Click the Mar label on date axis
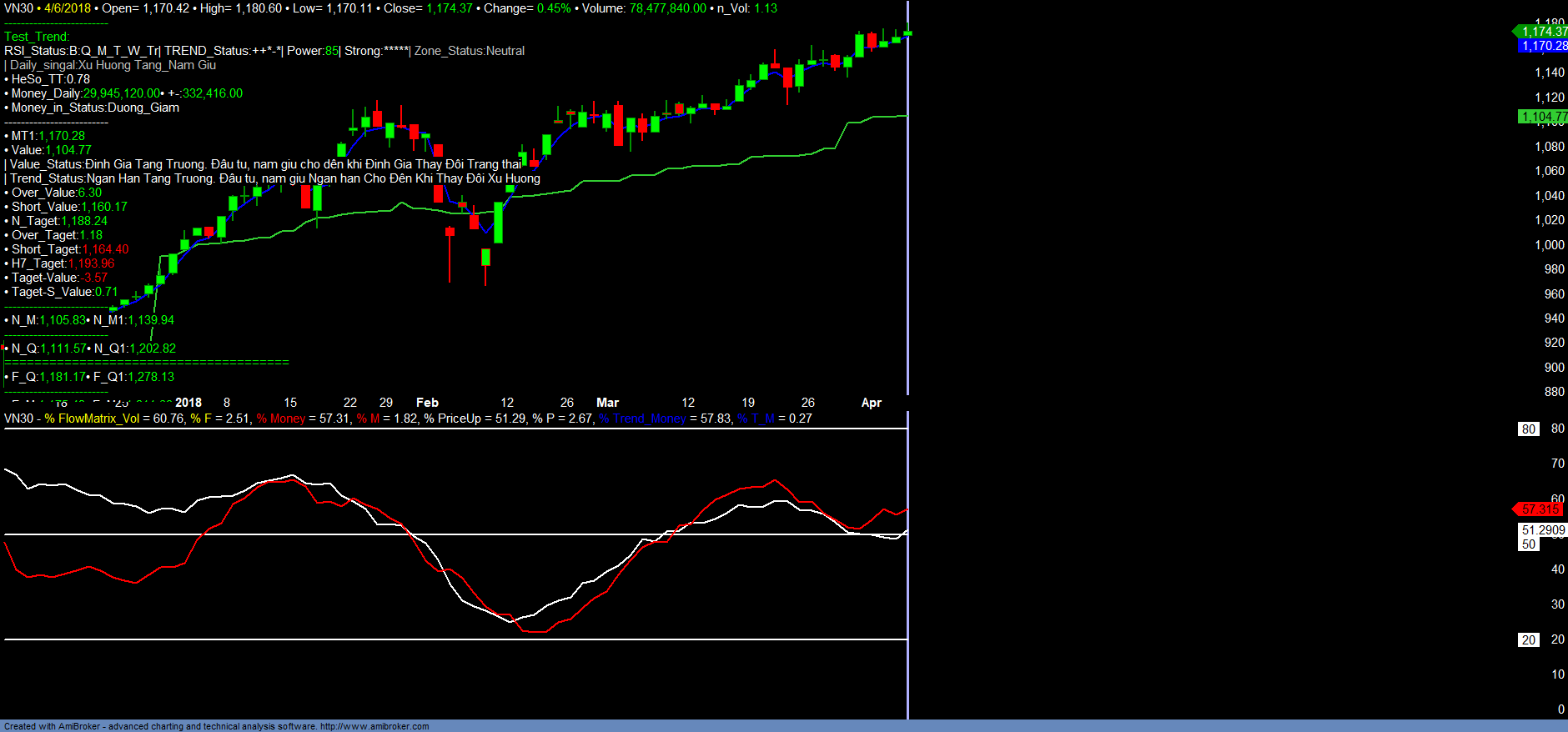 pos(607,403)
